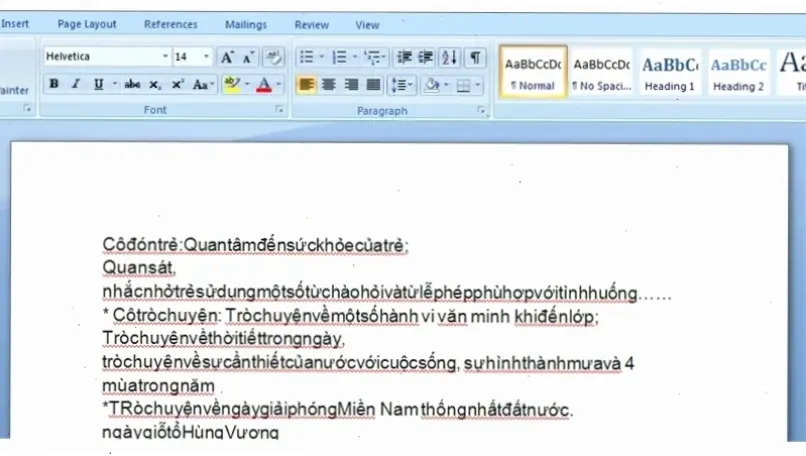The width and height of the screenshot is (806, 456).
Task: Open Bullets library dropdown arrow
Action: point(322,57)
